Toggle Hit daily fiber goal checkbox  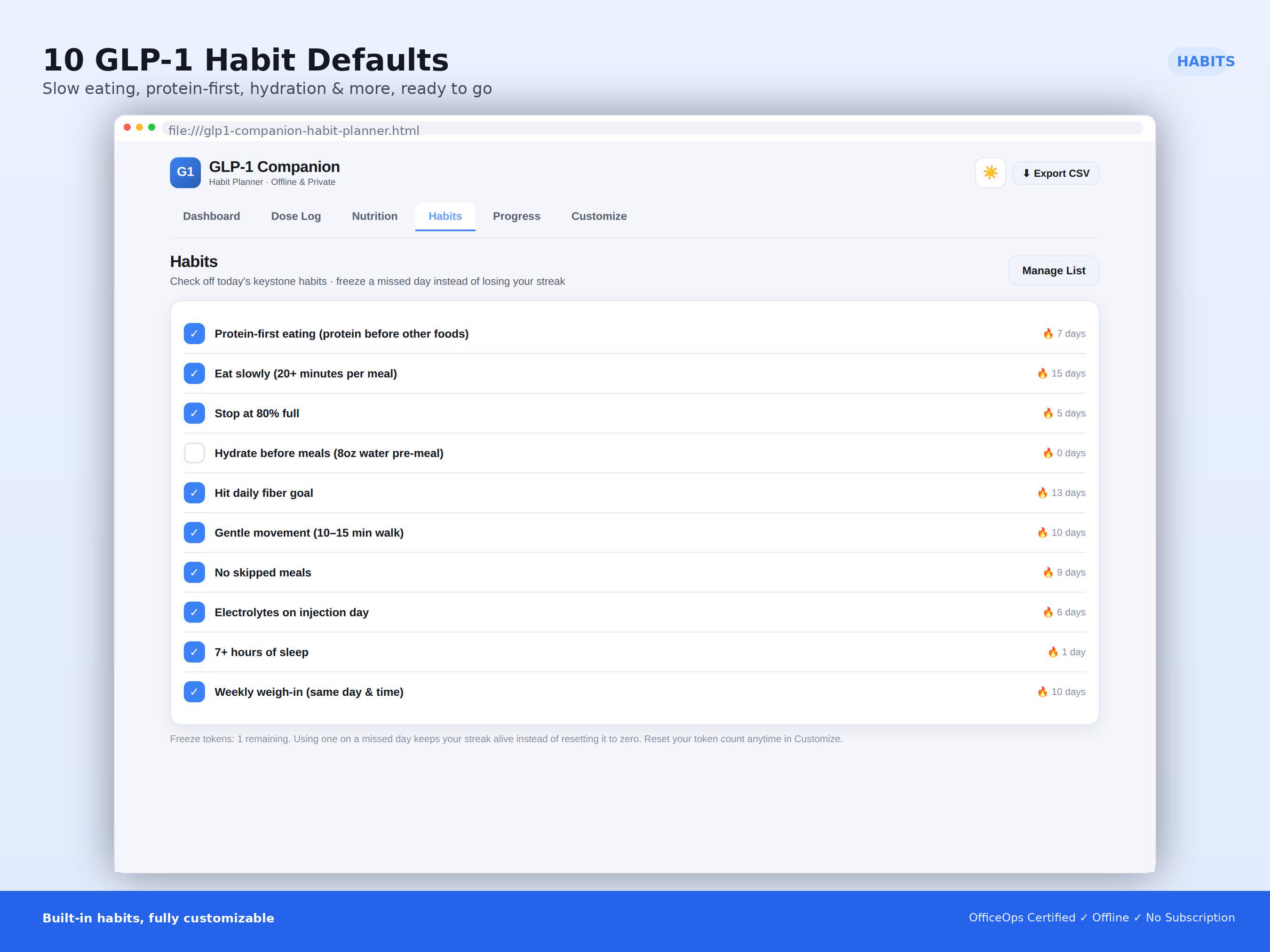tap(194, 493)
